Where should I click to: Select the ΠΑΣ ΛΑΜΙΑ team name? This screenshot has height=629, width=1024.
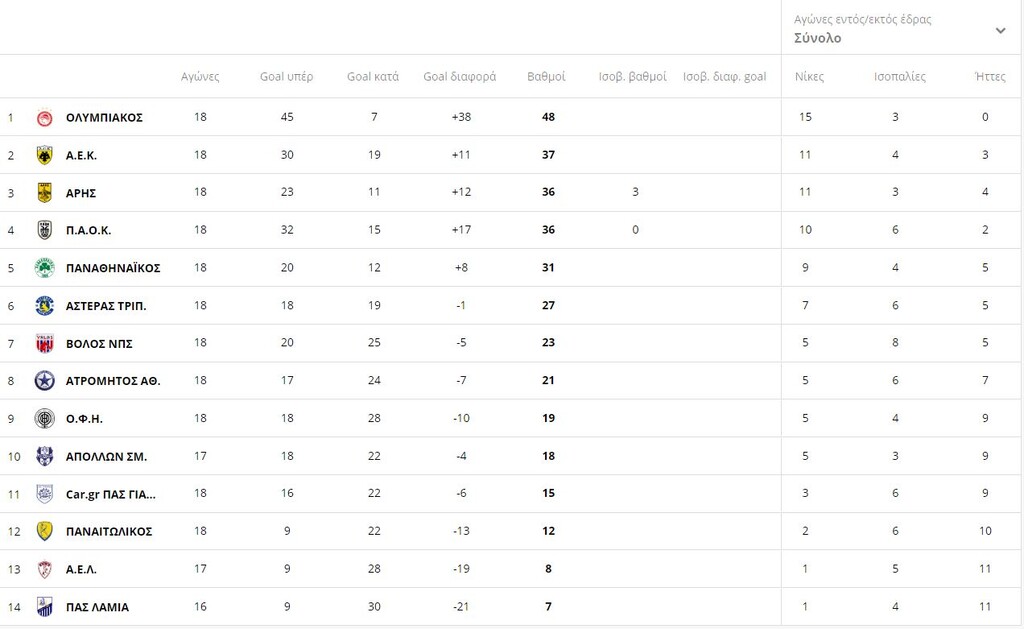coord(97,607)
